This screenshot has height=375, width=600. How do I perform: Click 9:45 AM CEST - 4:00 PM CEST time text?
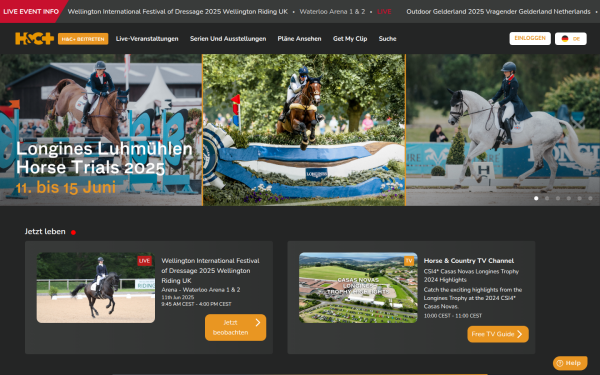pyautogui.click(x=196, y=304)
